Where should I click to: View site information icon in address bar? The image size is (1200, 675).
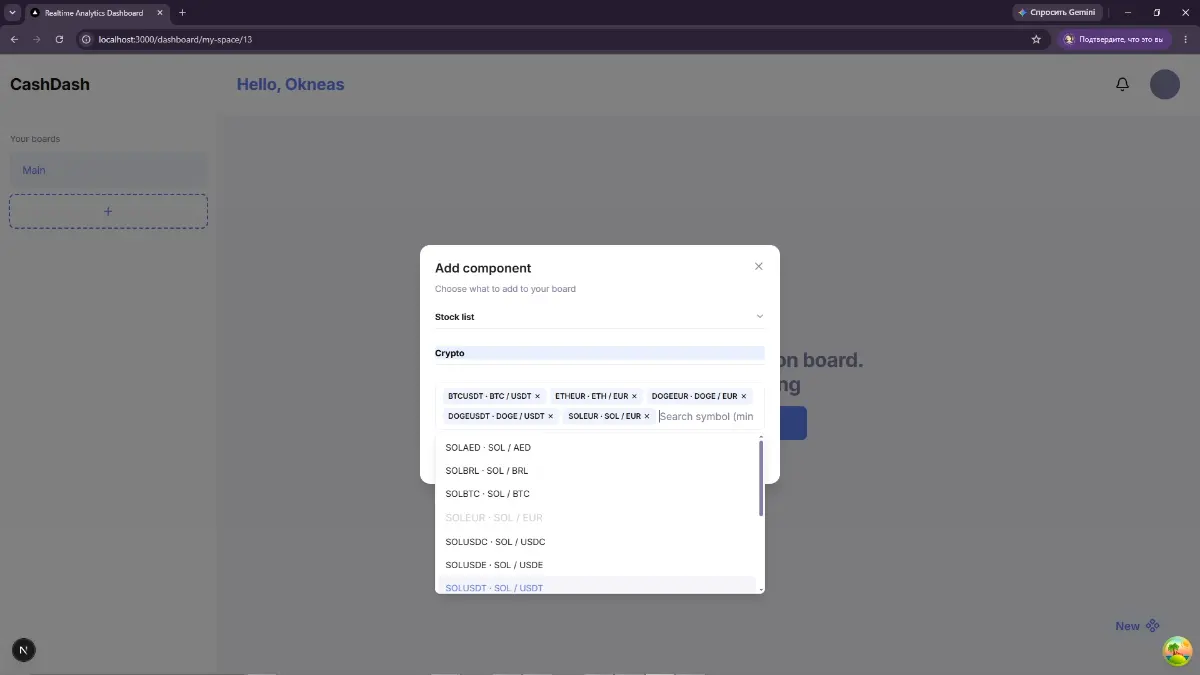point(87,39)
